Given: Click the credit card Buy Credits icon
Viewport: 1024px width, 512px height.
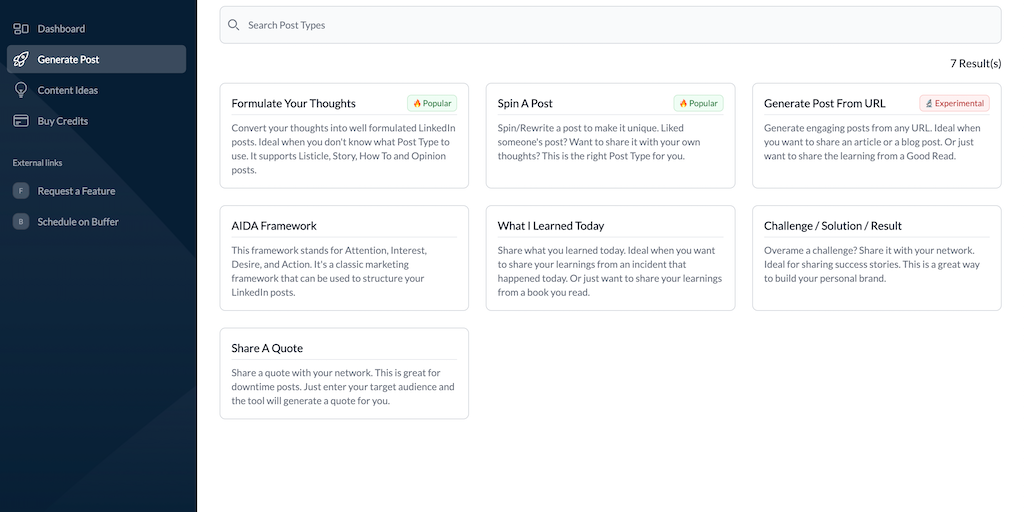Looking at the screenshot, I should click(x=21, y=121).
